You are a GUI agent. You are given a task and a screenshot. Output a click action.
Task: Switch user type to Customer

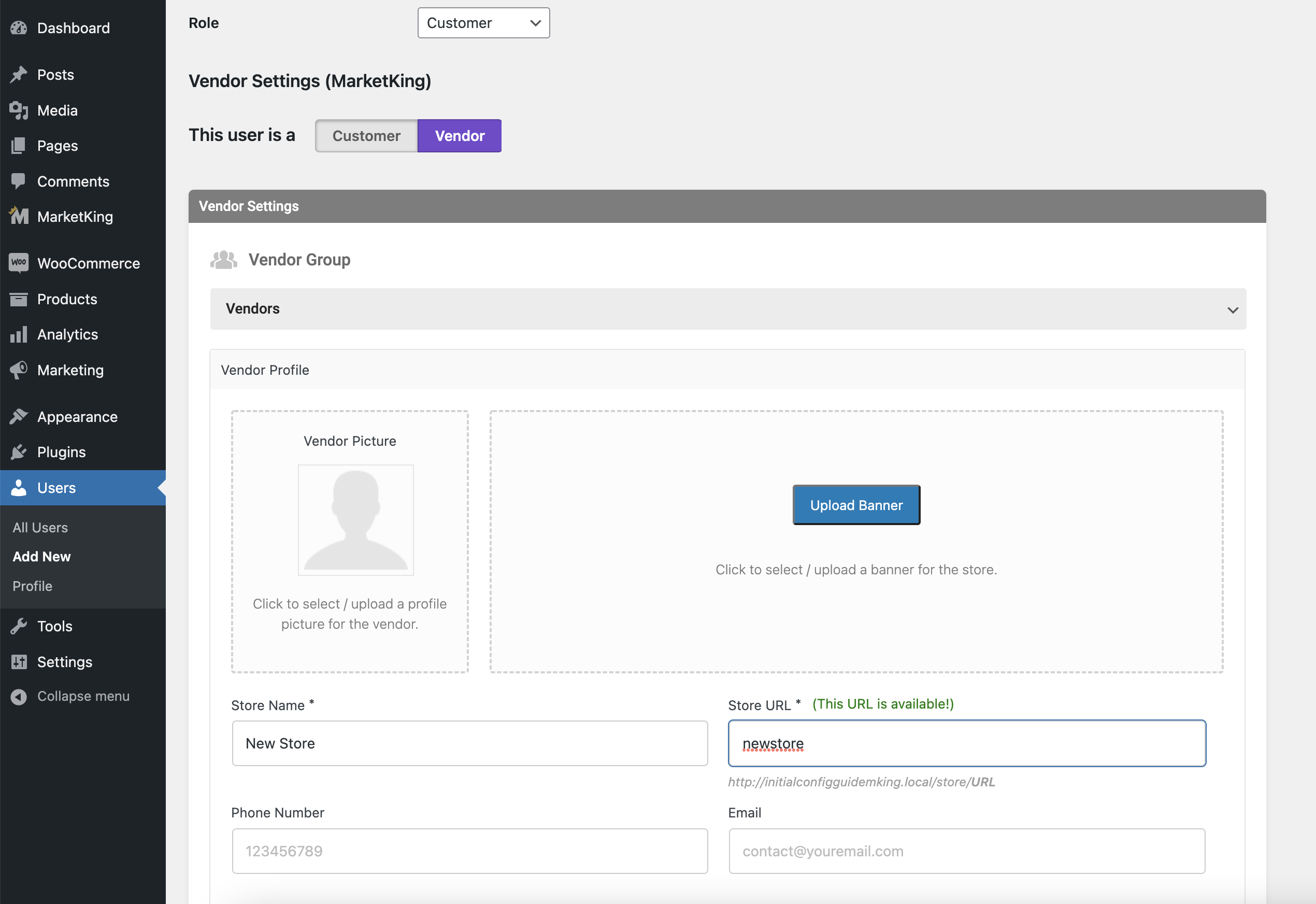click(x=366, y=136)
